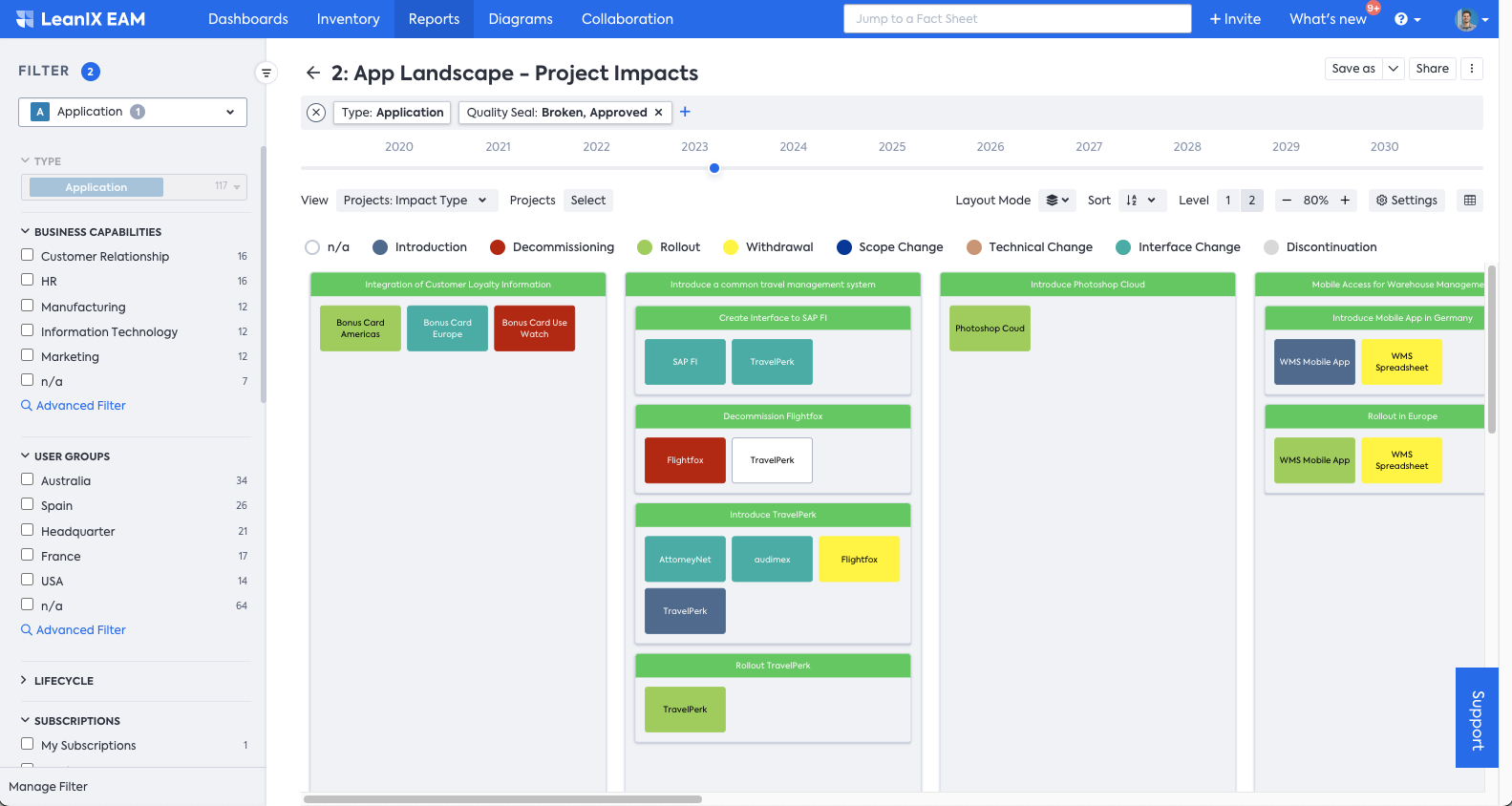Open the Flightfox red application card
Screen dimensions: 1512x806
[685, 460]
